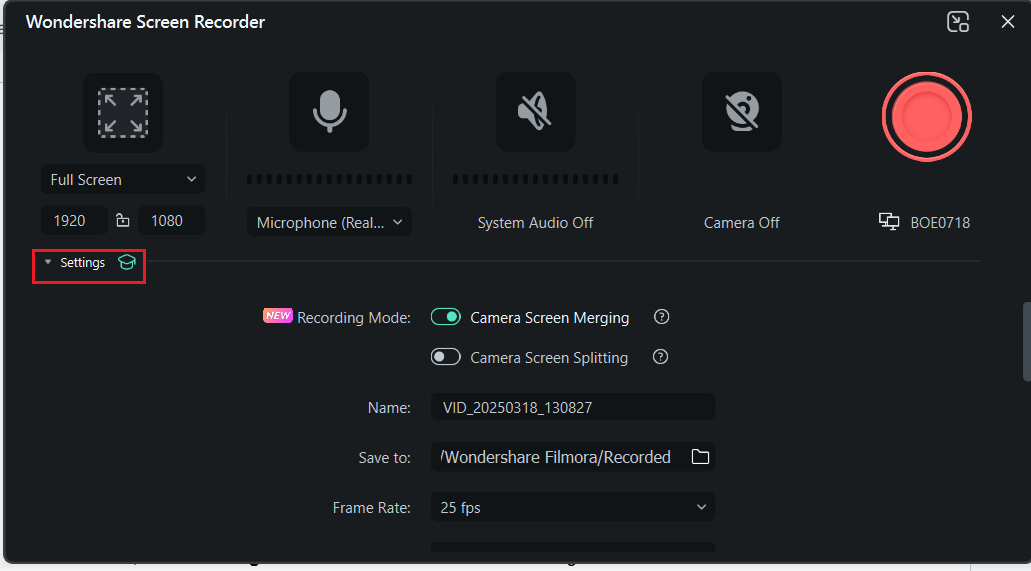1031x571 pixels.
Task: Open the Frame Rate 25 fps dropdown
Action: (573, 507)
